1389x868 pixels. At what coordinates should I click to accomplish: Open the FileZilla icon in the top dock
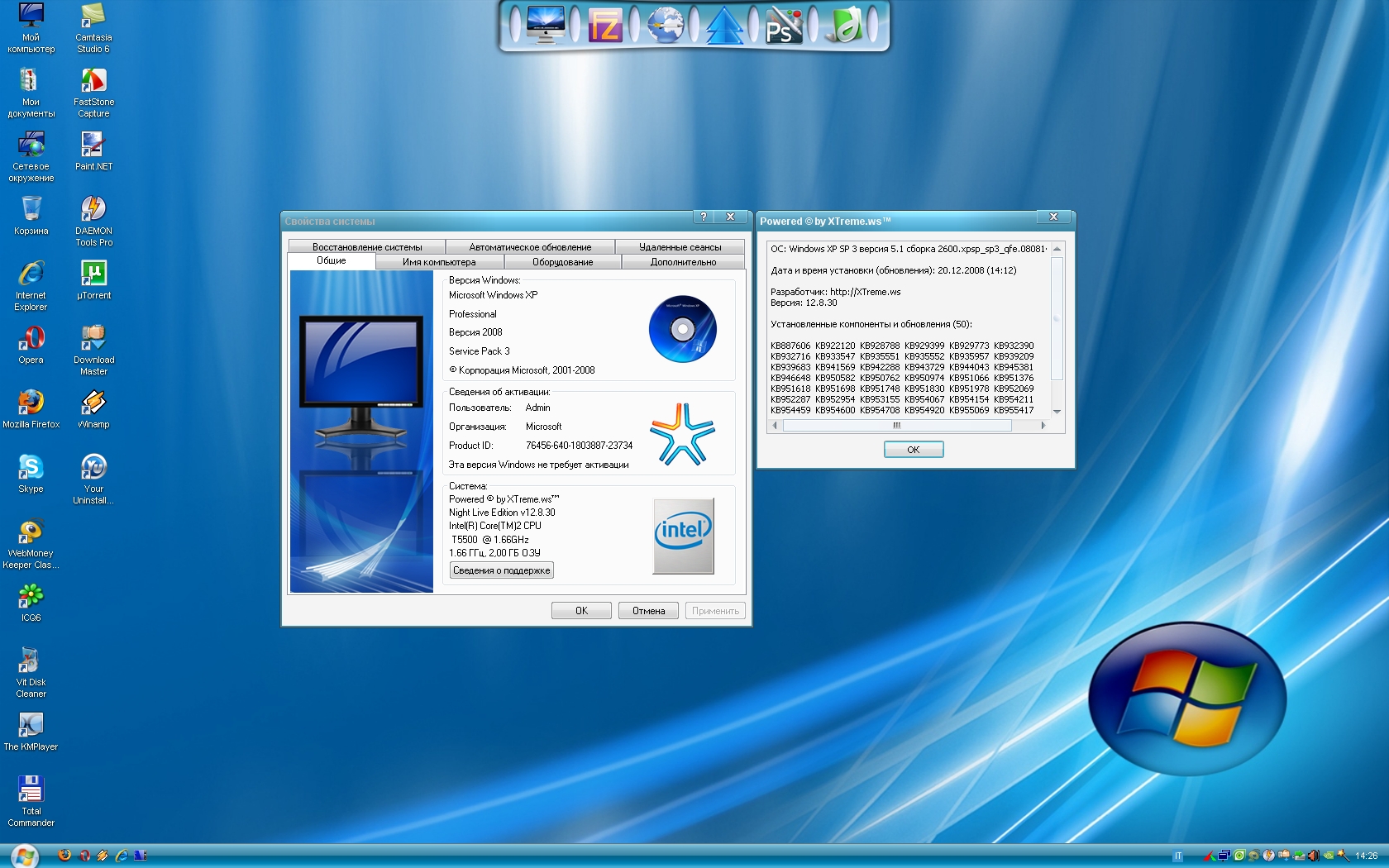pos(605,26)
